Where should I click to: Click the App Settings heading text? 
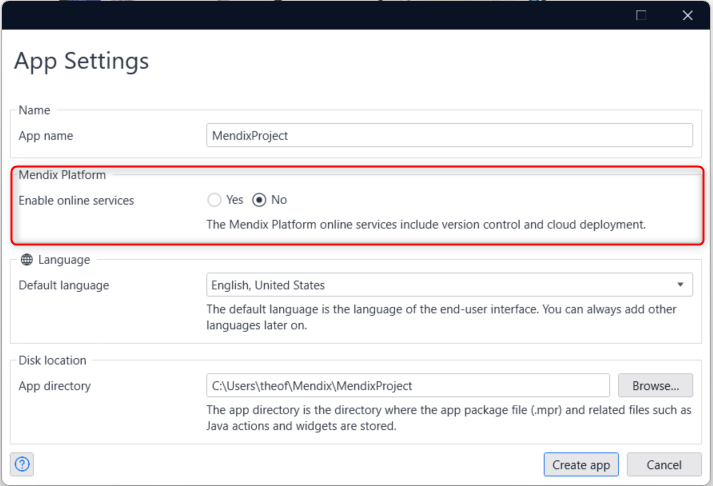[x=81, y=61]
